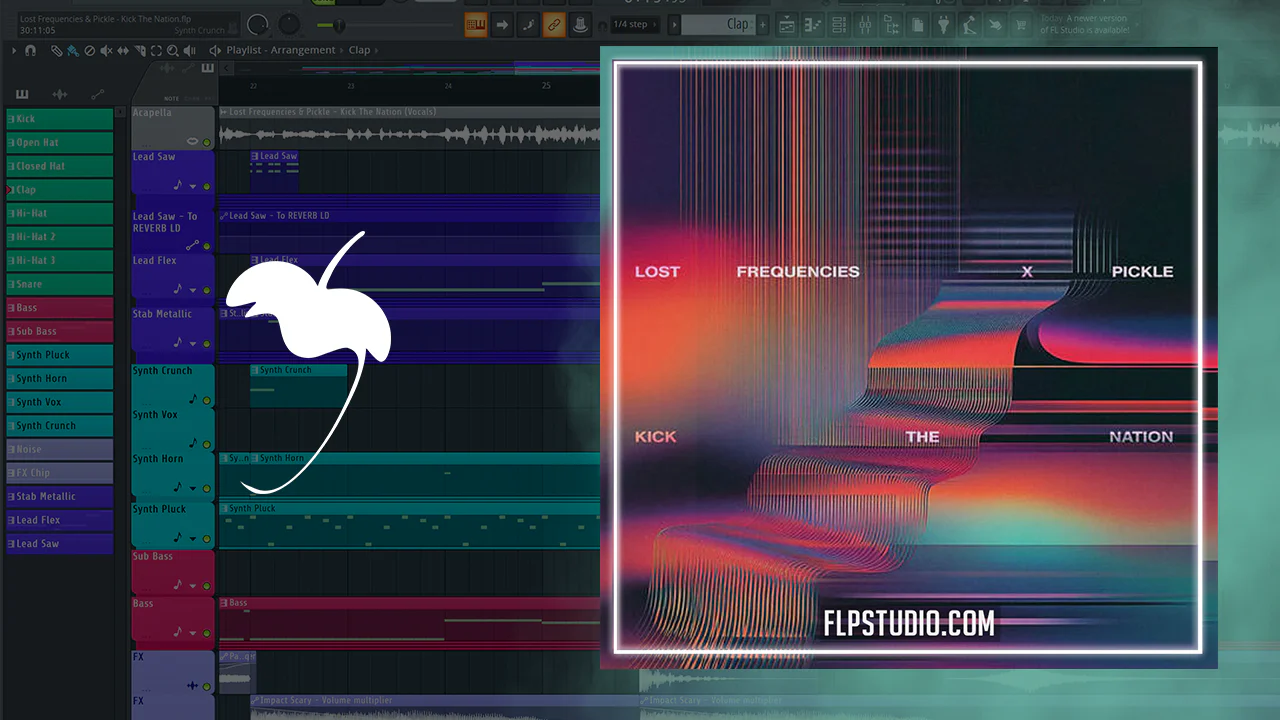Show automation clips in picker panel
This screenshot has width=1280, height=720.
click(97, 94)
